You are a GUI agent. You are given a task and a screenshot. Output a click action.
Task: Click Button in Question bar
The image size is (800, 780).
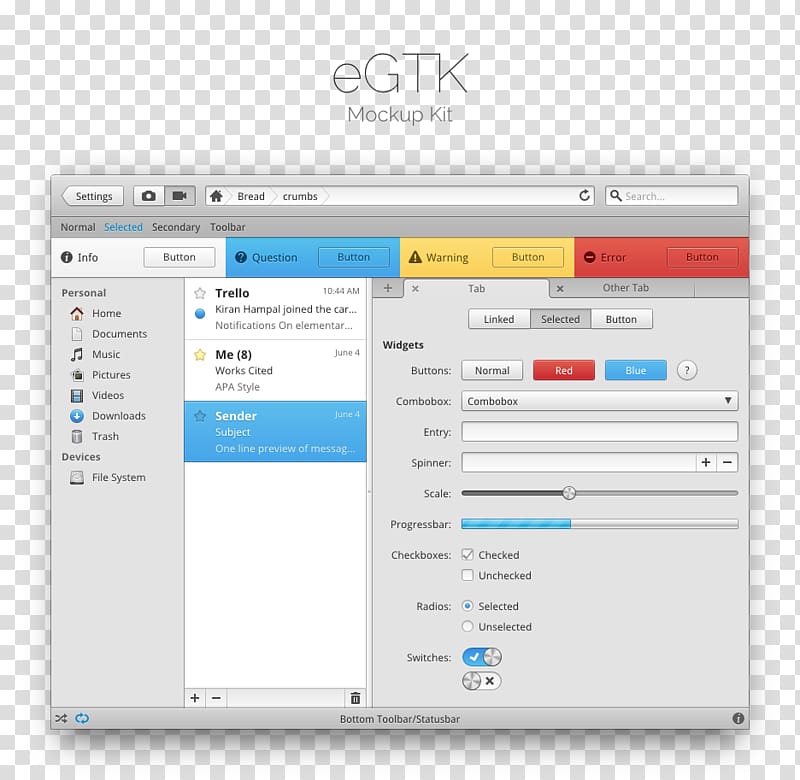click(354, 257)
